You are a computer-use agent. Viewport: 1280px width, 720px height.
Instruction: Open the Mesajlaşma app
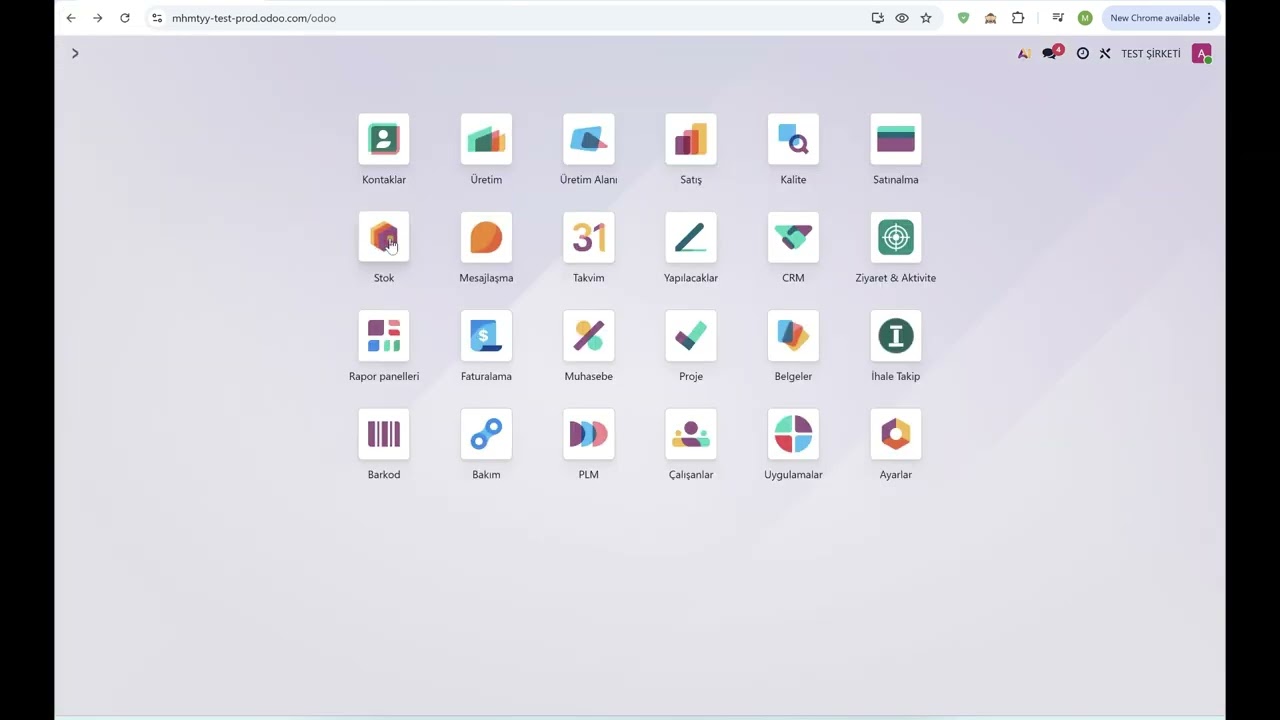click(x=486, y=237)
